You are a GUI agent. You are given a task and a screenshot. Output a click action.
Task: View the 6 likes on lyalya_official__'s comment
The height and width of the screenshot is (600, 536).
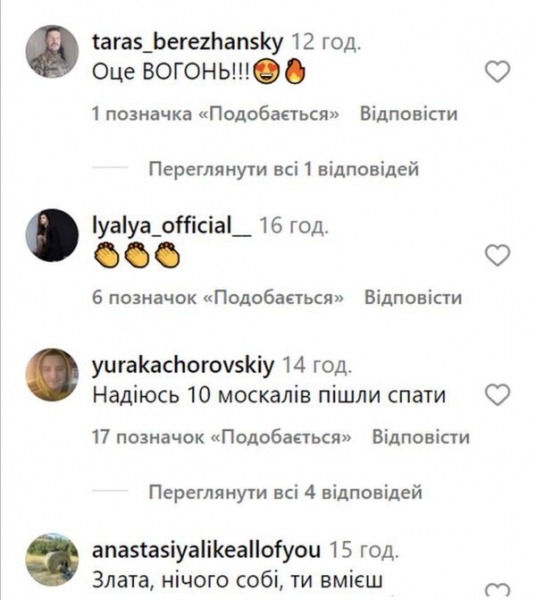pyautogui.click(x=218, y=298)
